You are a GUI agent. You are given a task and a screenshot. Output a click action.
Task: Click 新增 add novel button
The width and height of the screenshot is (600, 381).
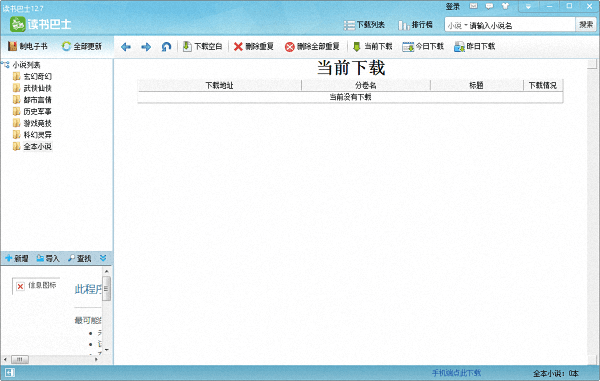point(17,259)
